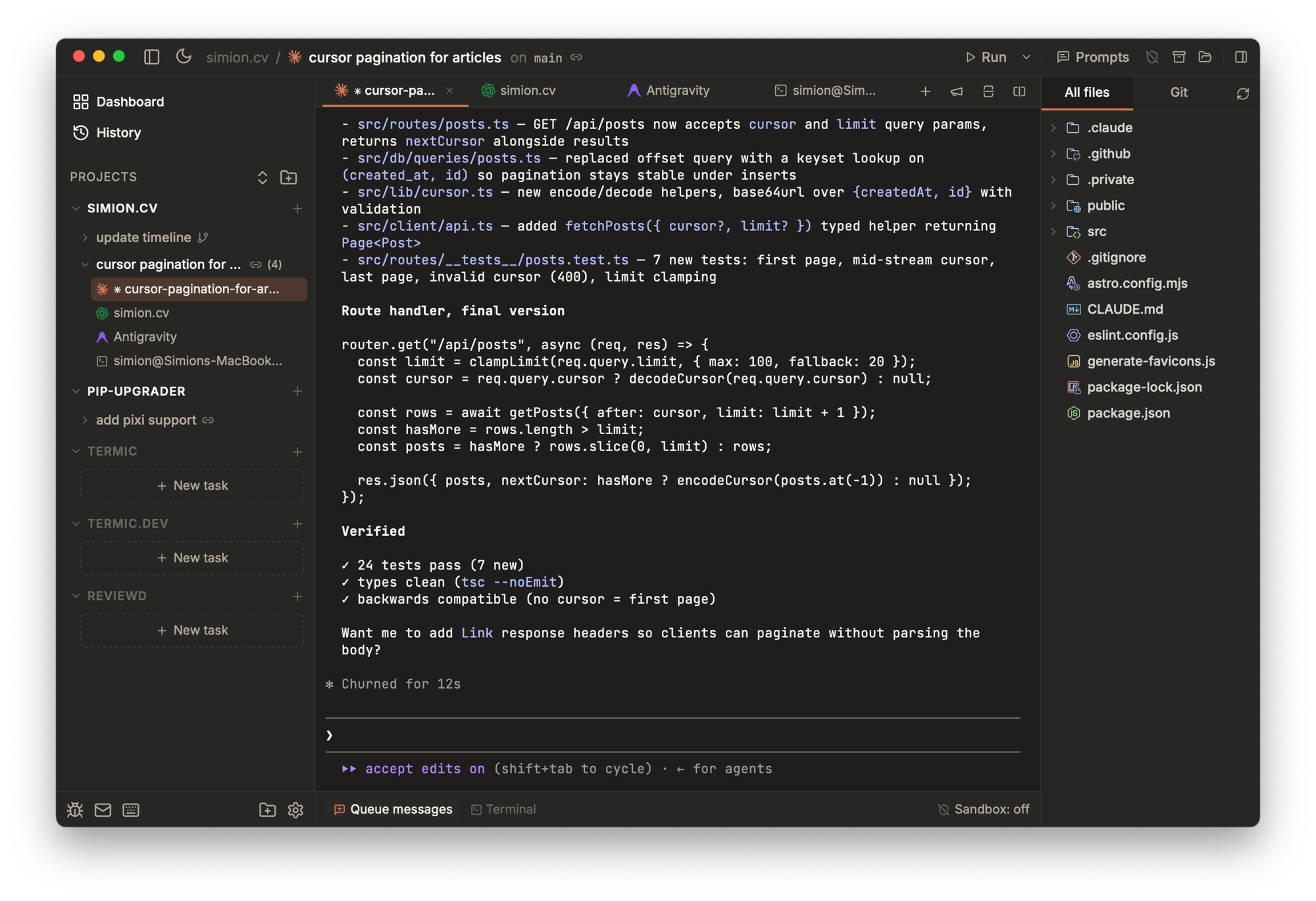
Task: Toggle the left sidebar panel icon
Action: [151, 57]
